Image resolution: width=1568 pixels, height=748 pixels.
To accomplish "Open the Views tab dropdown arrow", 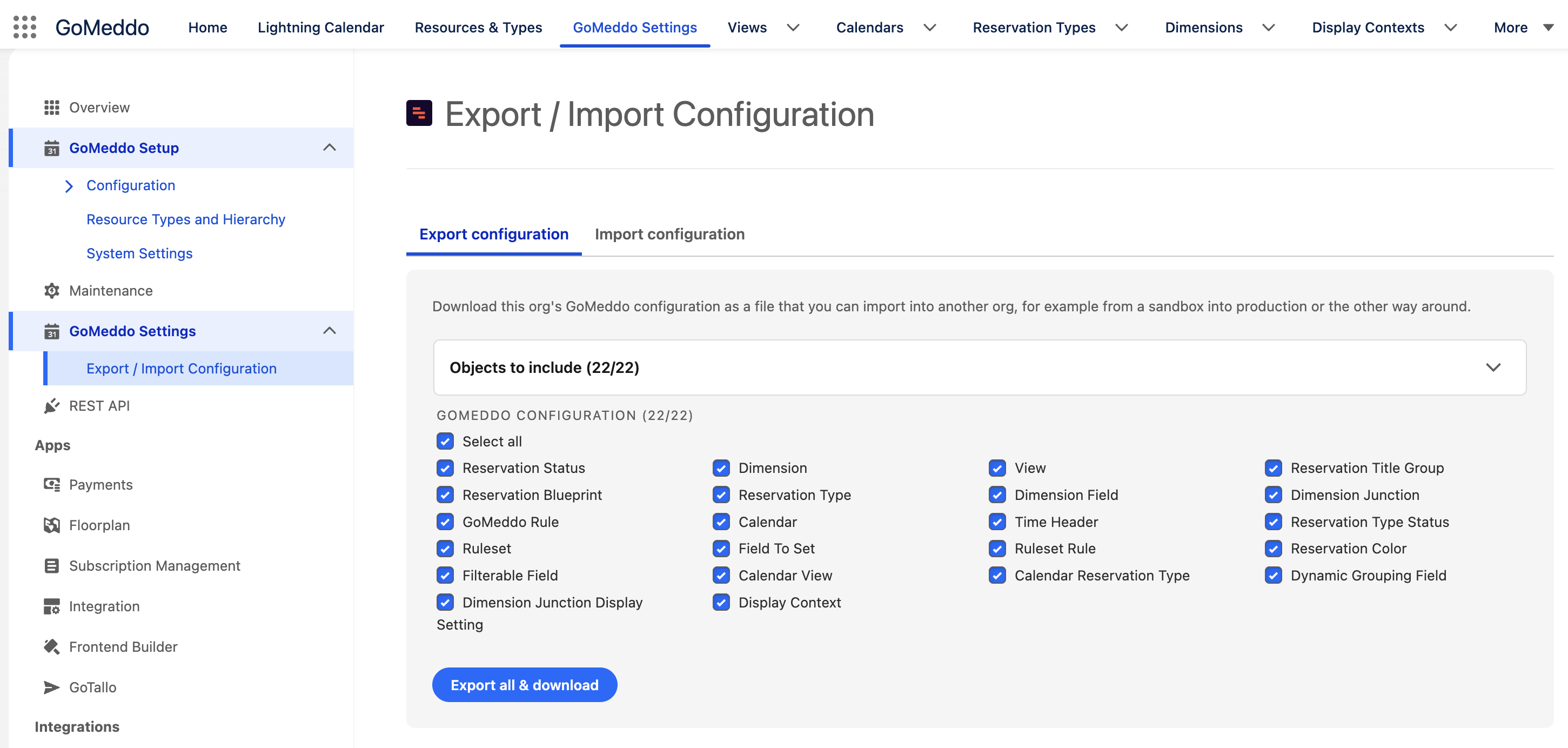I will [x=793, y=28].
